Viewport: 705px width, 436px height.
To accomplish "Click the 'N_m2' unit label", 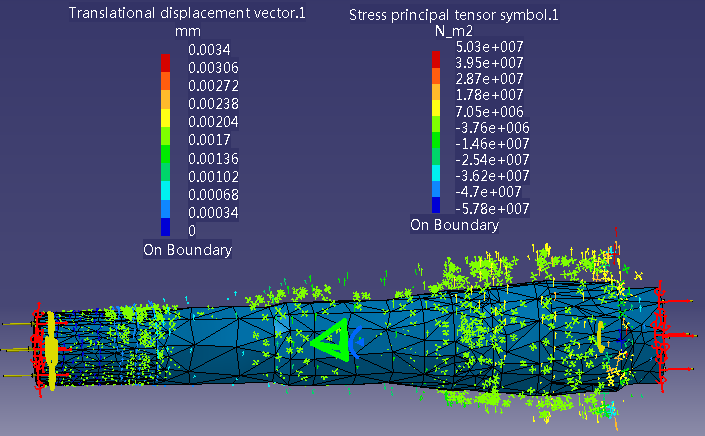I will point(454,31).
